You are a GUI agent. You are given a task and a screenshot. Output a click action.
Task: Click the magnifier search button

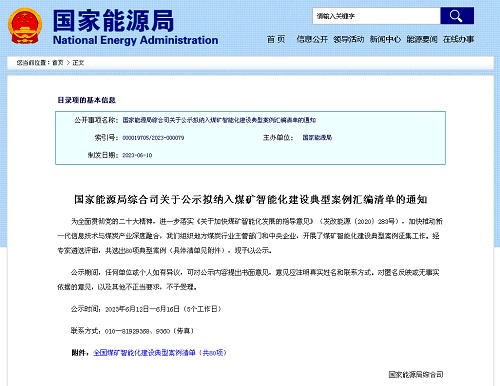coord(457,16)
